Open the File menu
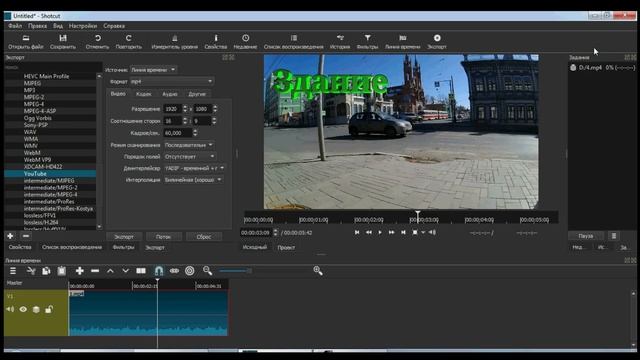This screenshot has height=360, width=640. (15, 26)
